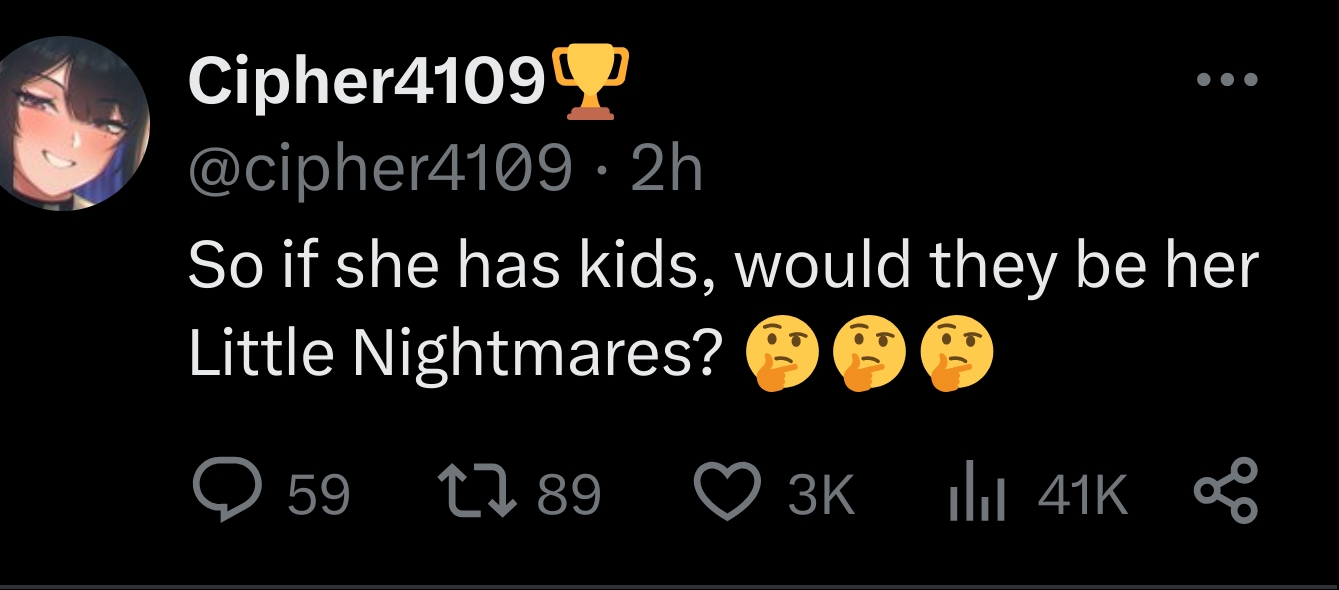Click the @cipher4109 handle
Image resolution: width=1339 pixels, height=590 pixels.
(379, 172)
